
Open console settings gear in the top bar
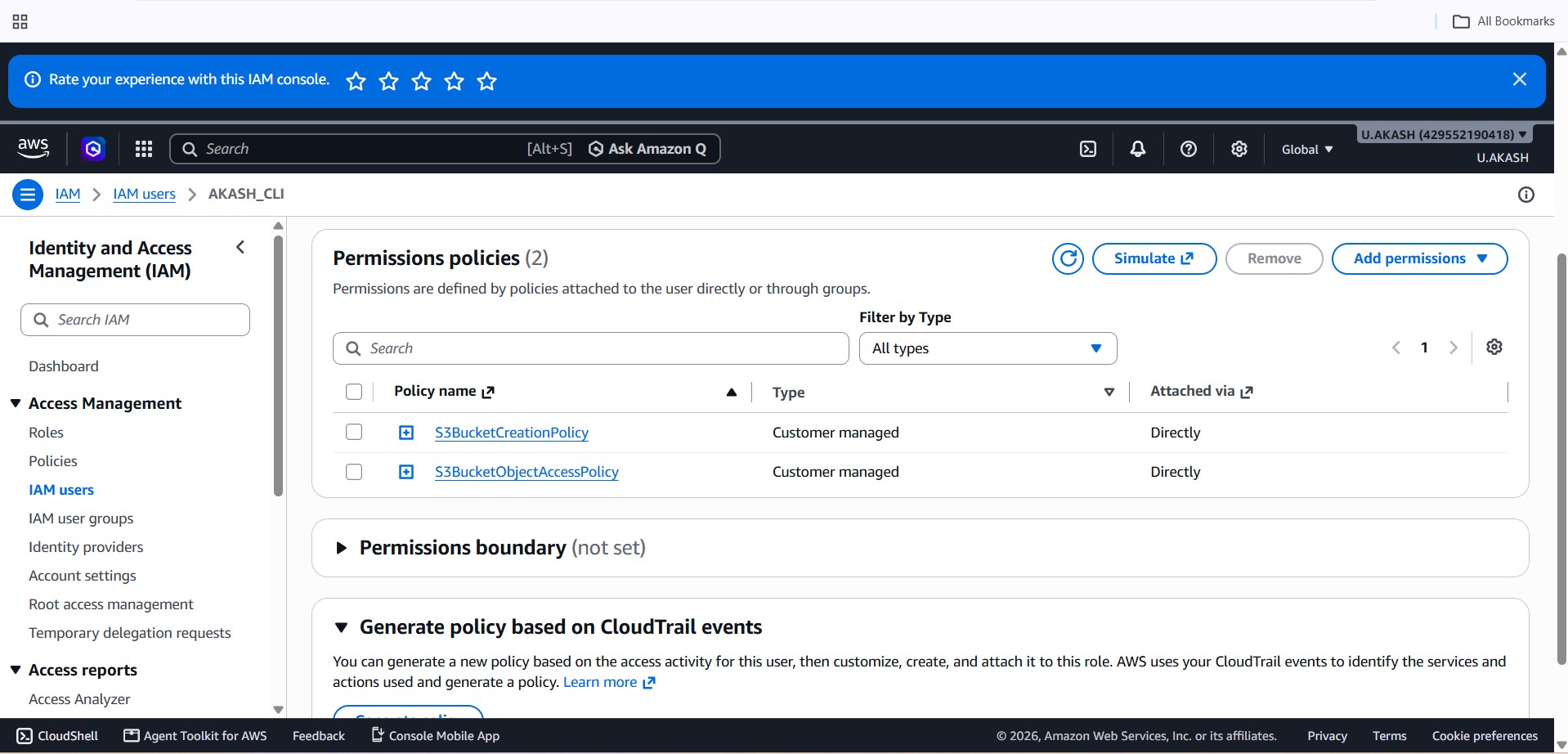[x=1239, y=149]
